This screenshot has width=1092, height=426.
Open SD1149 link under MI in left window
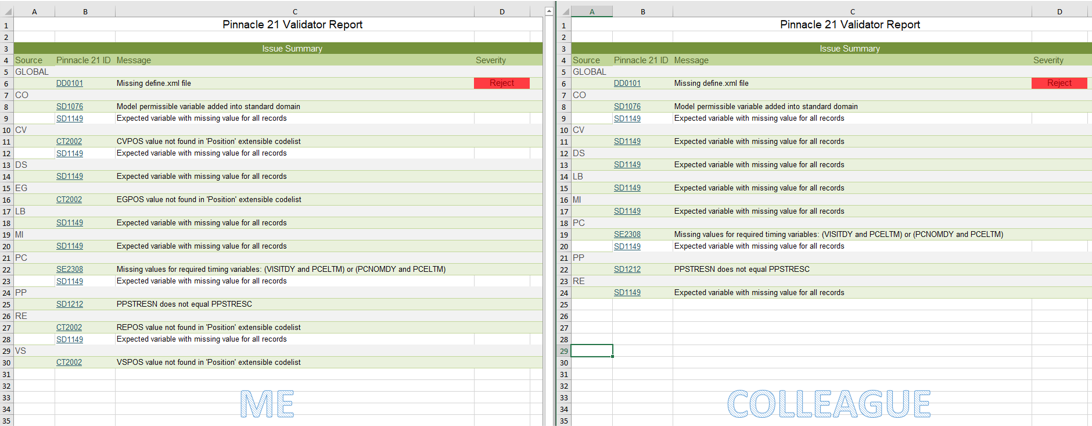coord(70,246)
